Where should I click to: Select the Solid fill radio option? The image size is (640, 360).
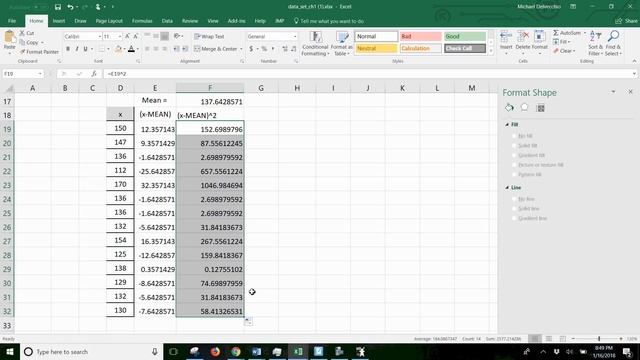click(514, 146)
